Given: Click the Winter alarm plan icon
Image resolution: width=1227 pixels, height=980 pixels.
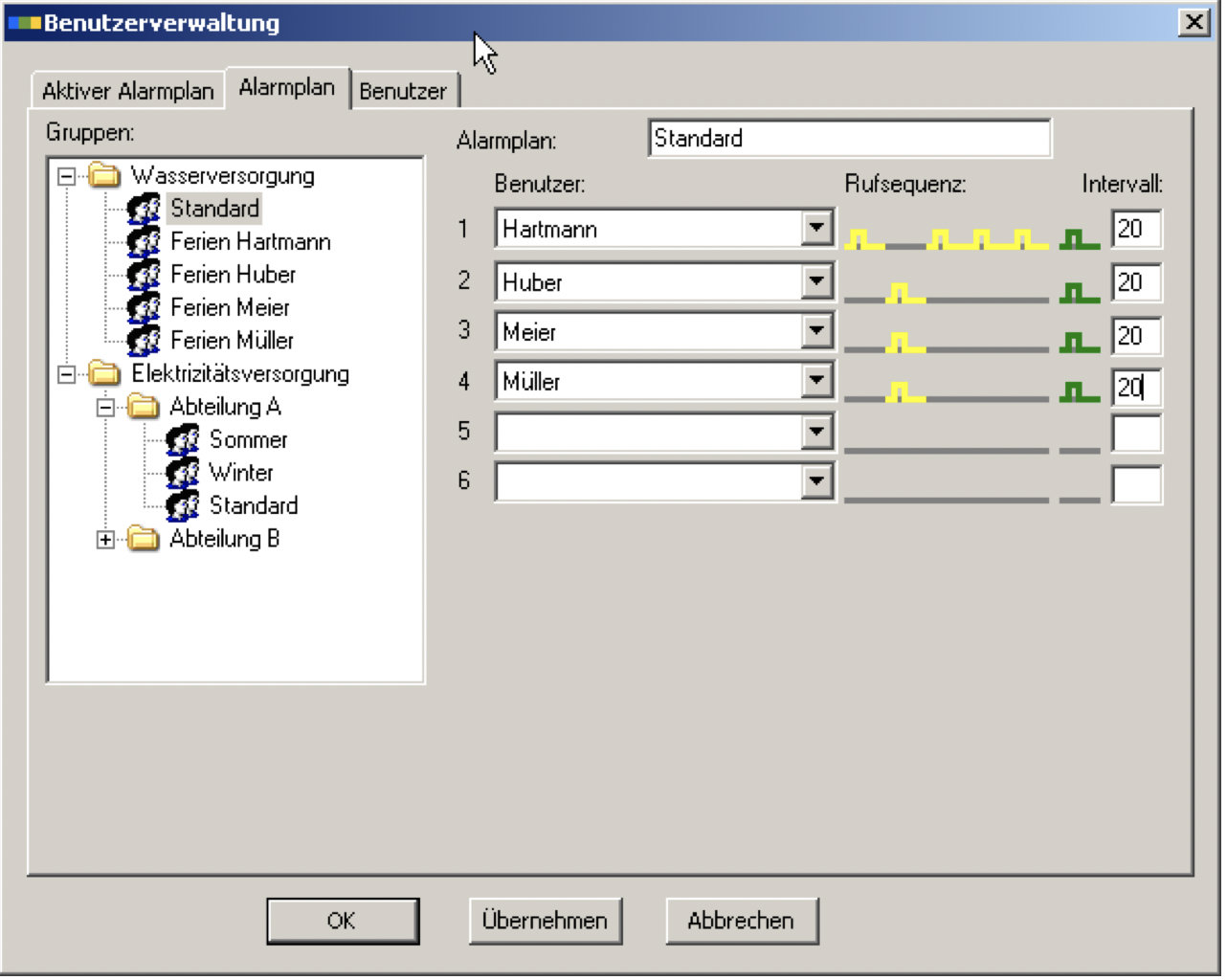Looking at the screenshot, I should 183,473.
